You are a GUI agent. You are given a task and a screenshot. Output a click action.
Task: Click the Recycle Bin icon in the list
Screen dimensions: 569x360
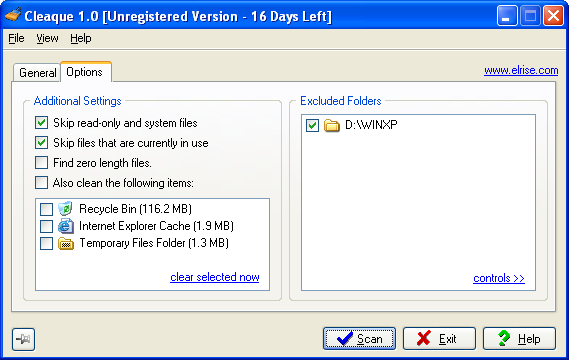coord(66,209)
